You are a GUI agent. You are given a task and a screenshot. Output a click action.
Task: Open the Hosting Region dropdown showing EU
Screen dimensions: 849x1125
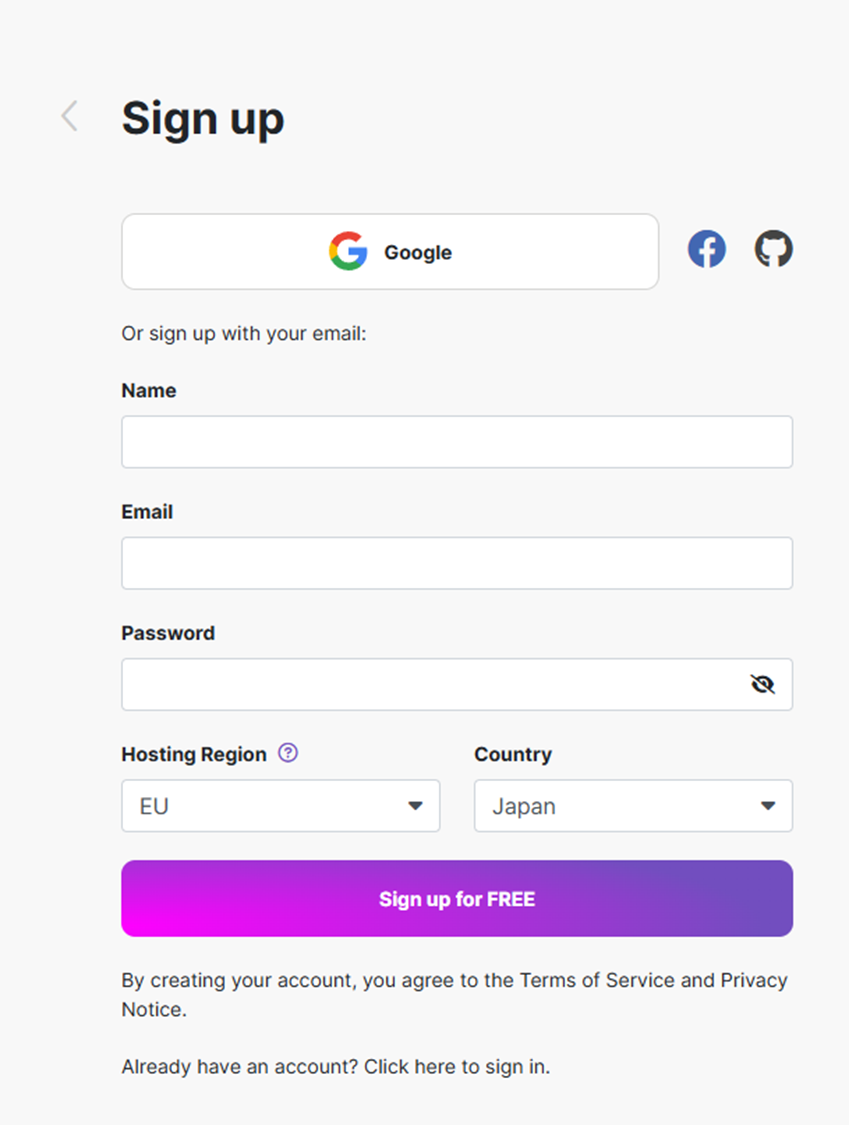point(281,806)
